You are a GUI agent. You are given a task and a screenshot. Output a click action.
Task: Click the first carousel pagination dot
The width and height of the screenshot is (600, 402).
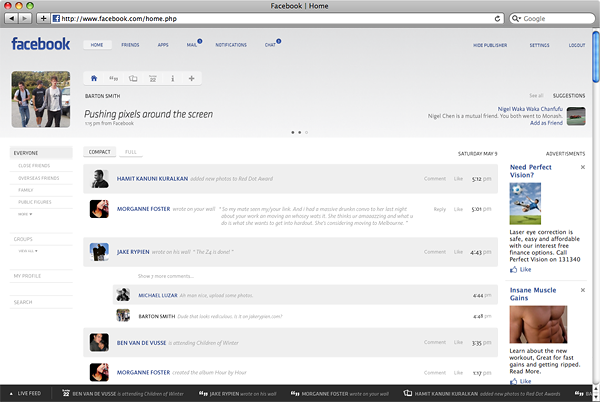pos(293,132)
